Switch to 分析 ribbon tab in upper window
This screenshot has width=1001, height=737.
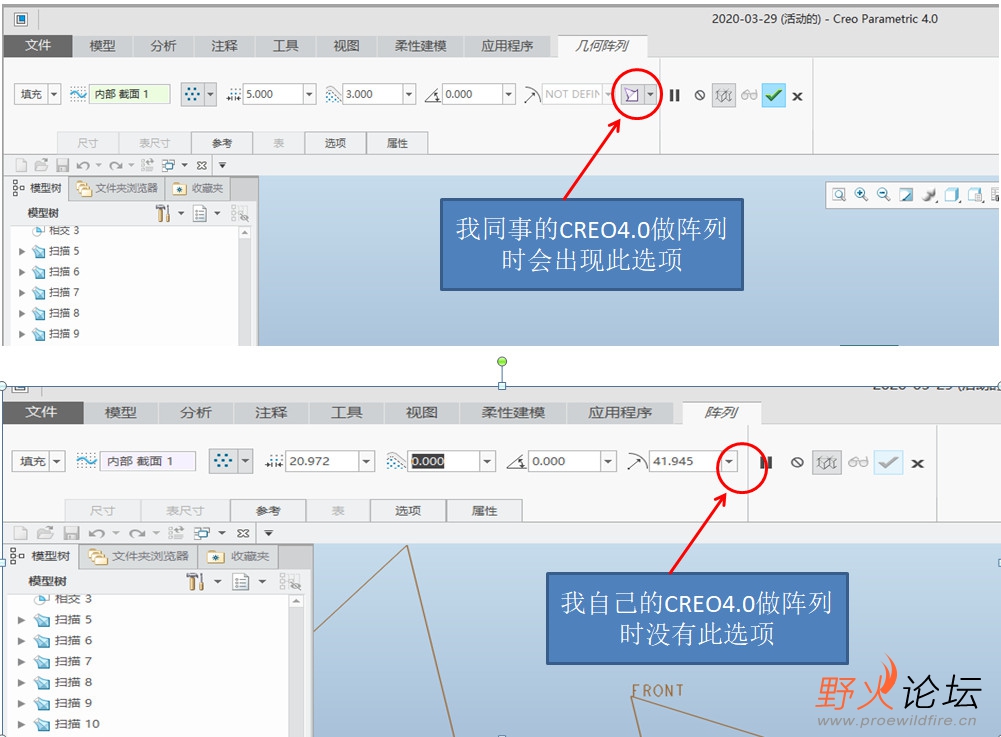point(163,46)
